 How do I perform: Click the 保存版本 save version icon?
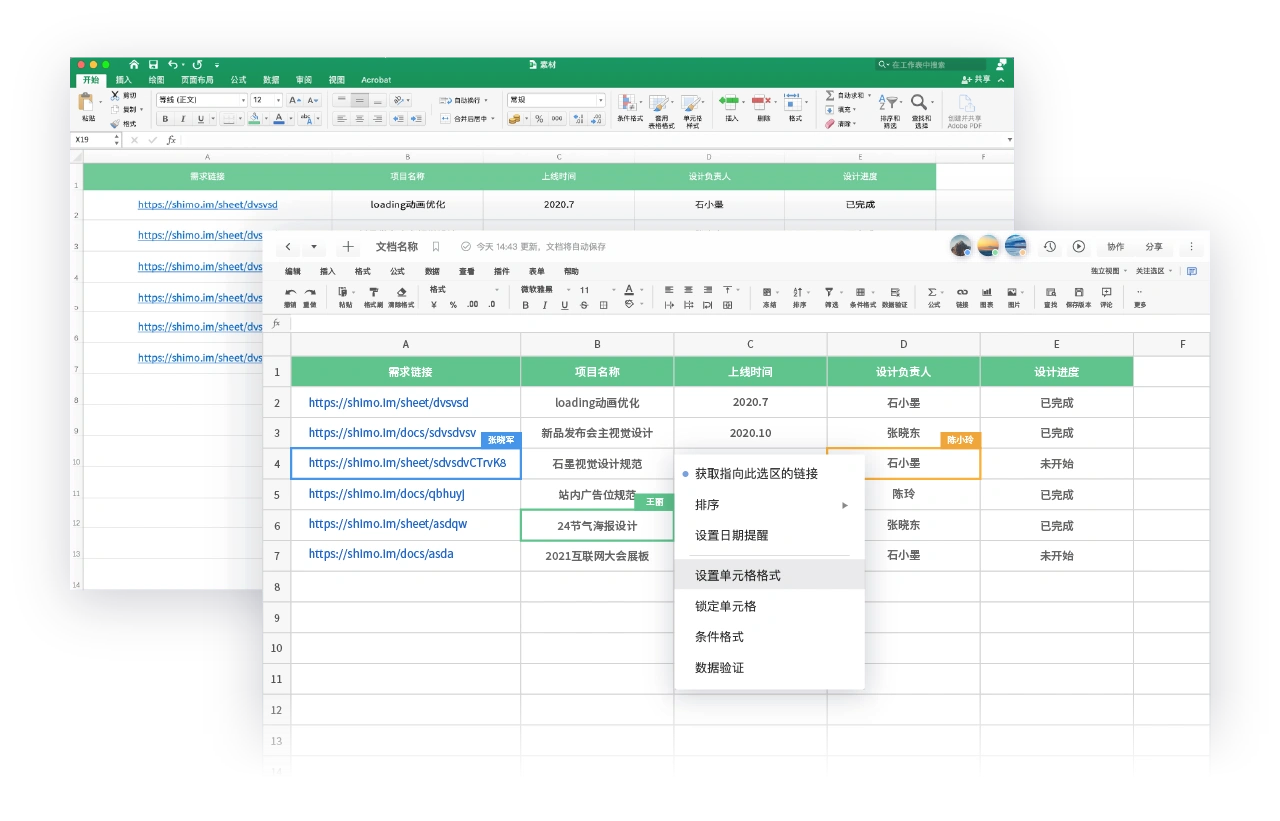click(1078, 292)
